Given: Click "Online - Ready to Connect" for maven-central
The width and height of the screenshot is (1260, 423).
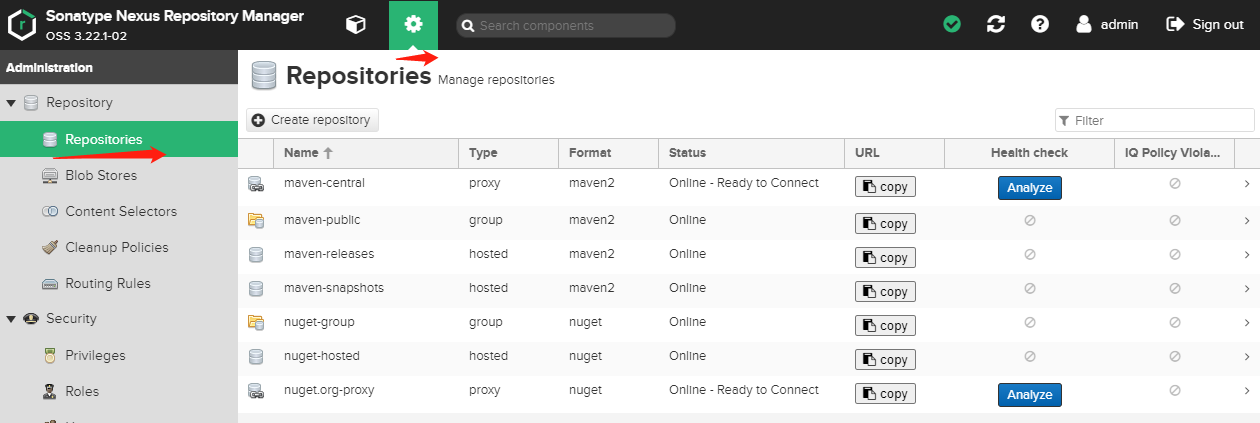Looking at the screenshot, I should [x=744, y=183].
